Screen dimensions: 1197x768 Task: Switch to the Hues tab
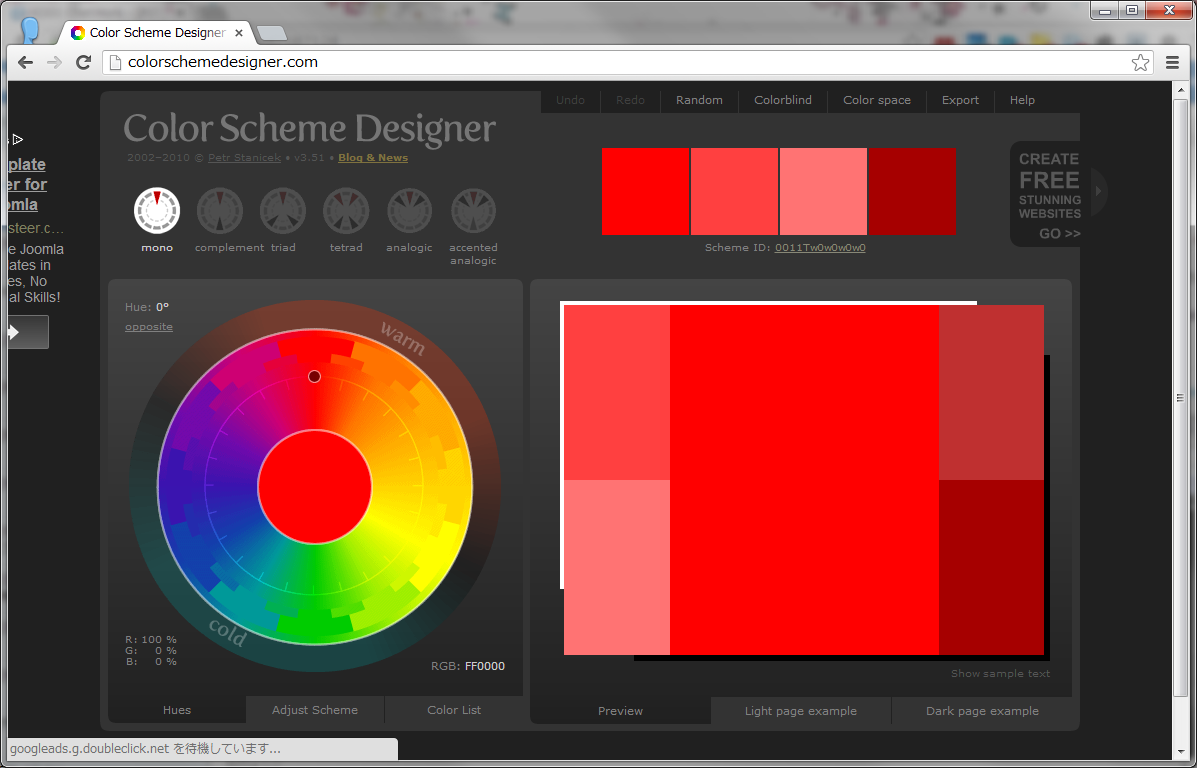(x=177, y=710)
